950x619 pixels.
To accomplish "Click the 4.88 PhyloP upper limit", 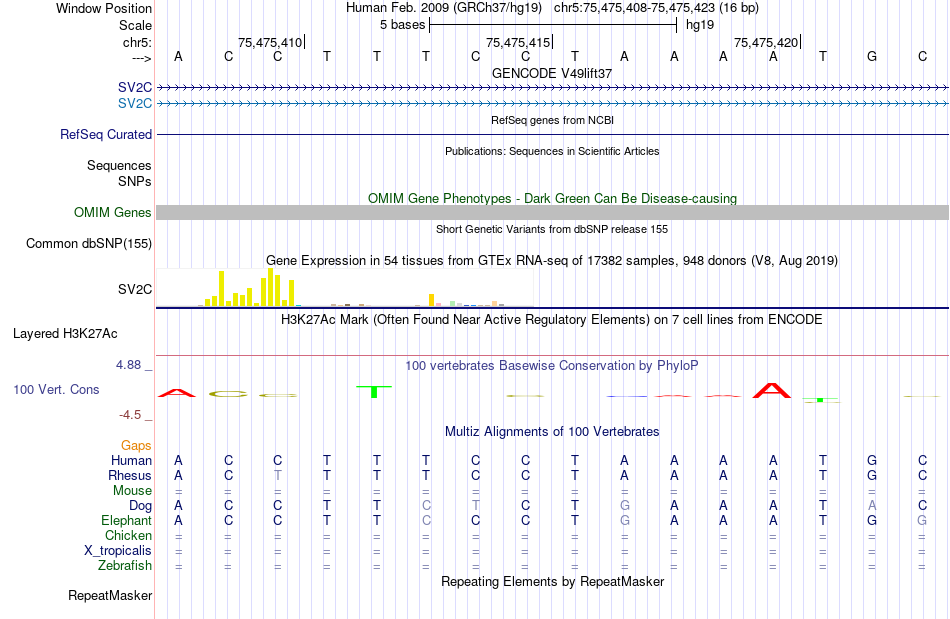I will (128, 365).
